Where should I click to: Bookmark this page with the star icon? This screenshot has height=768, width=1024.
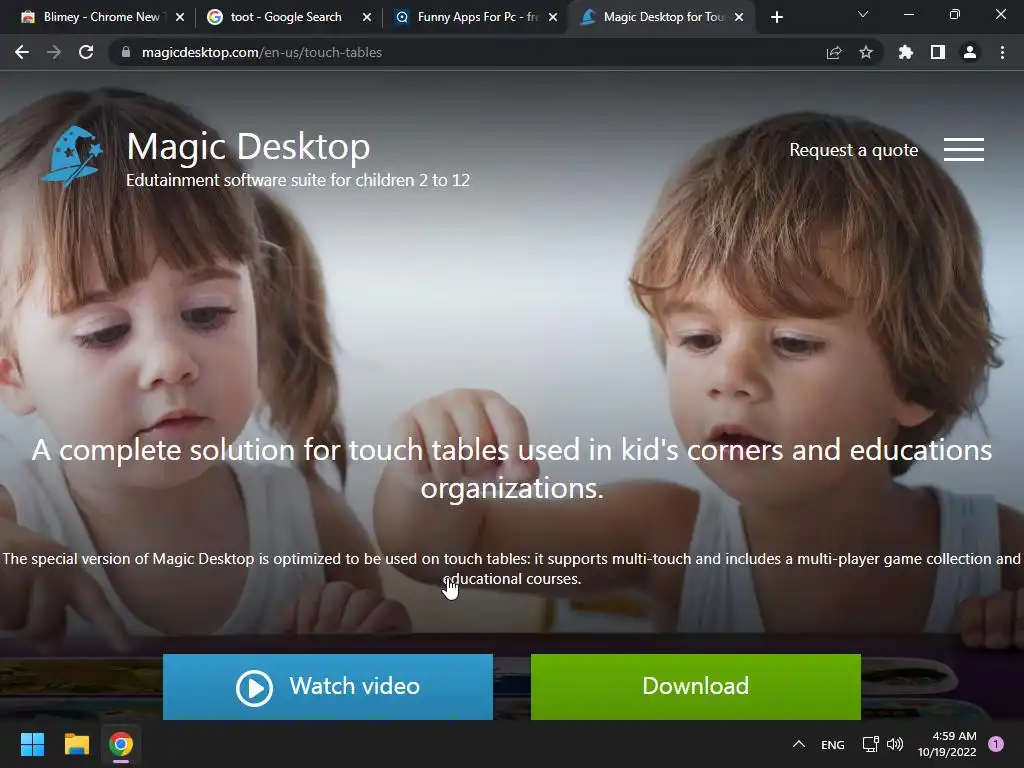coord(866,52)
